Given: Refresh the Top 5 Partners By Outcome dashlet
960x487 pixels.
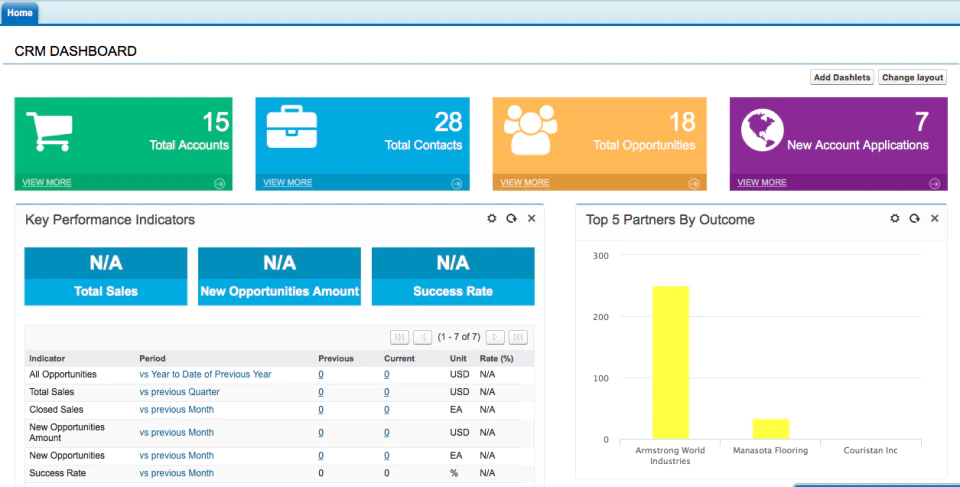Looking at the screenshot, I should (x=914, y=218).
